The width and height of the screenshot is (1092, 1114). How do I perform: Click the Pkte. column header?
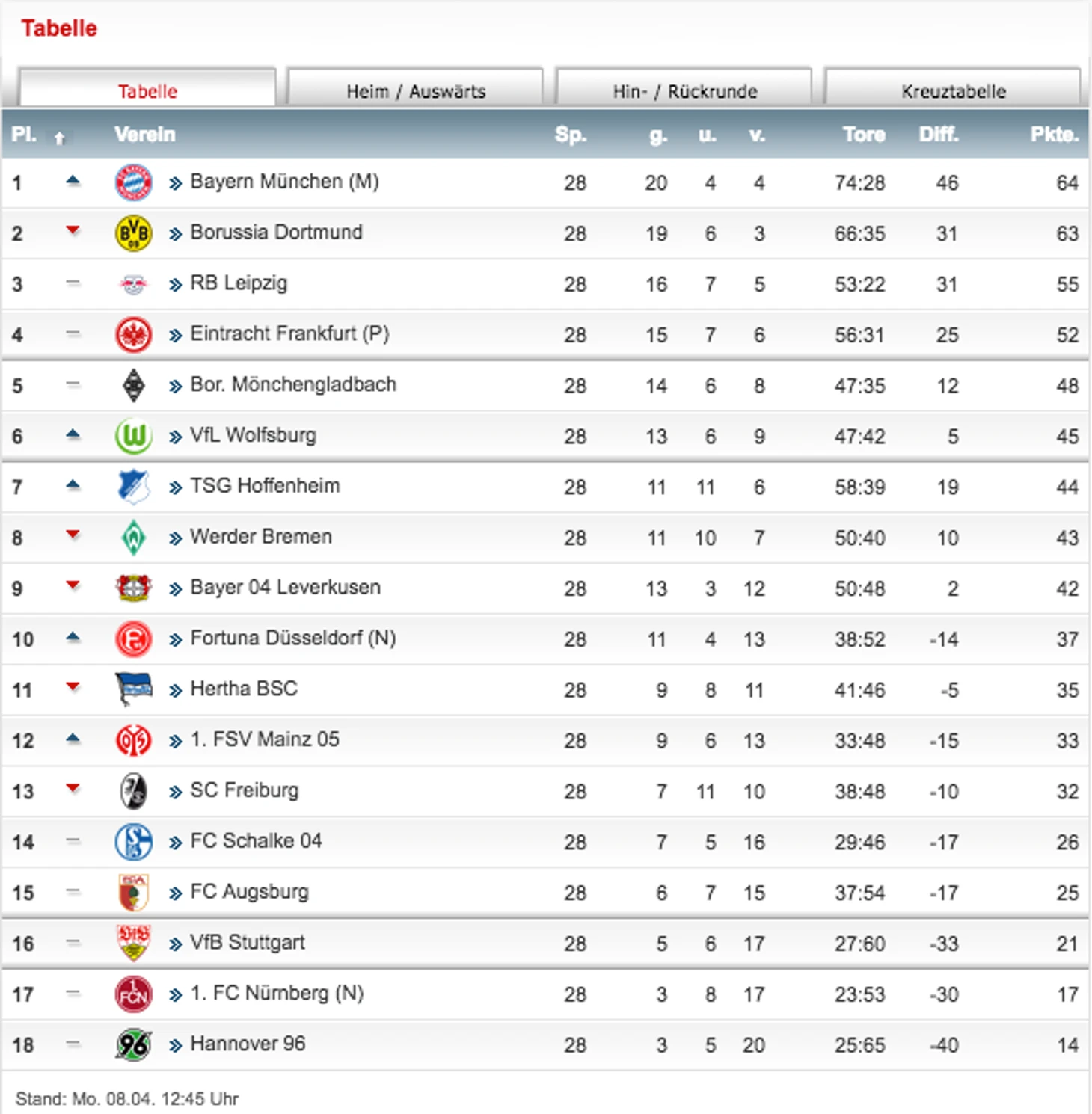point(1054,135)
